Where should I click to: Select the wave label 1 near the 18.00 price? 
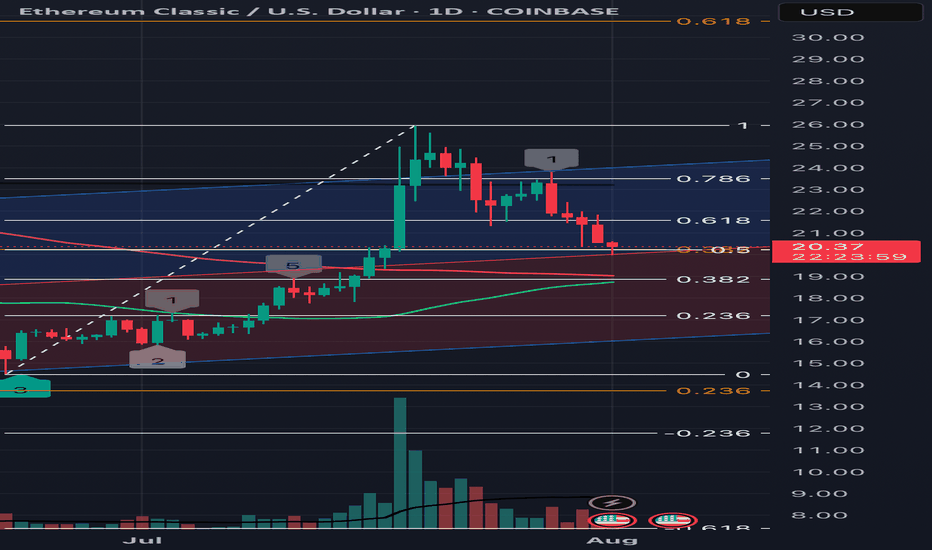point(172,300)
